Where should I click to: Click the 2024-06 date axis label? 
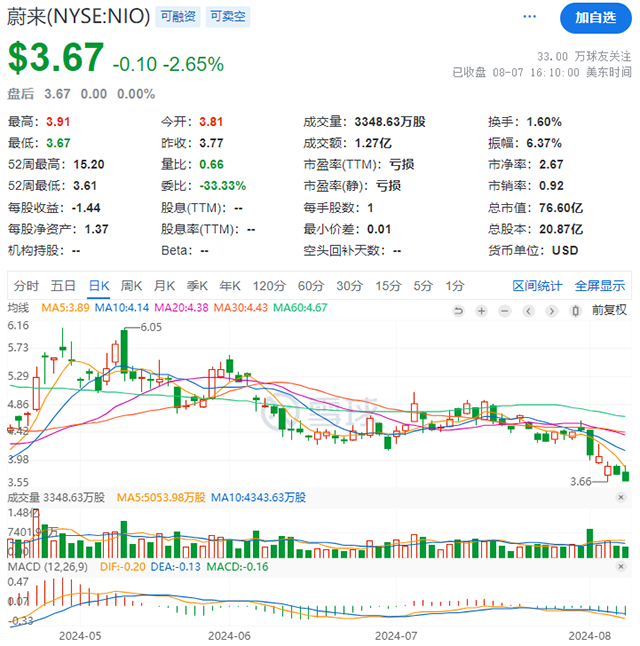tap(230, 636)
